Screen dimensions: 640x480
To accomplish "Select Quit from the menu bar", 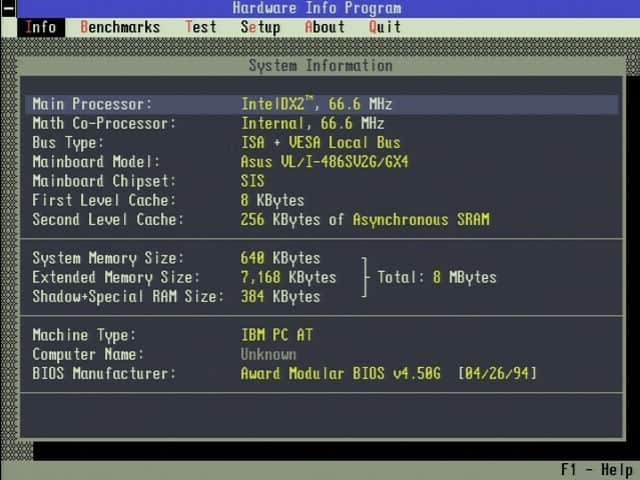I will point(384,27).
